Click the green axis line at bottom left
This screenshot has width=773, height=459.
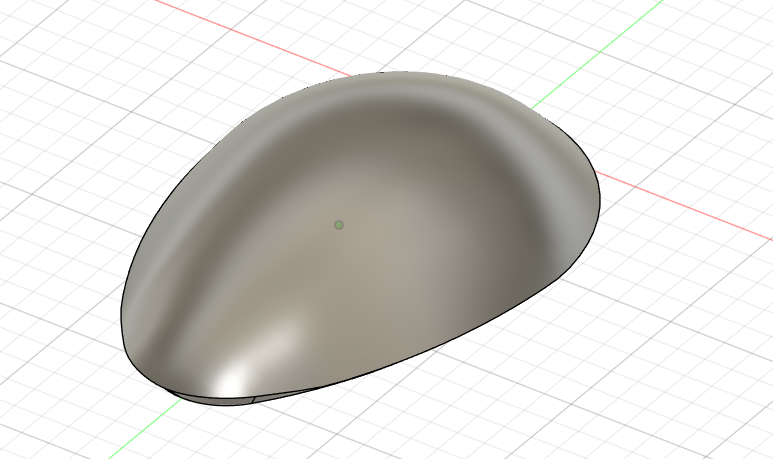[140, 432]
